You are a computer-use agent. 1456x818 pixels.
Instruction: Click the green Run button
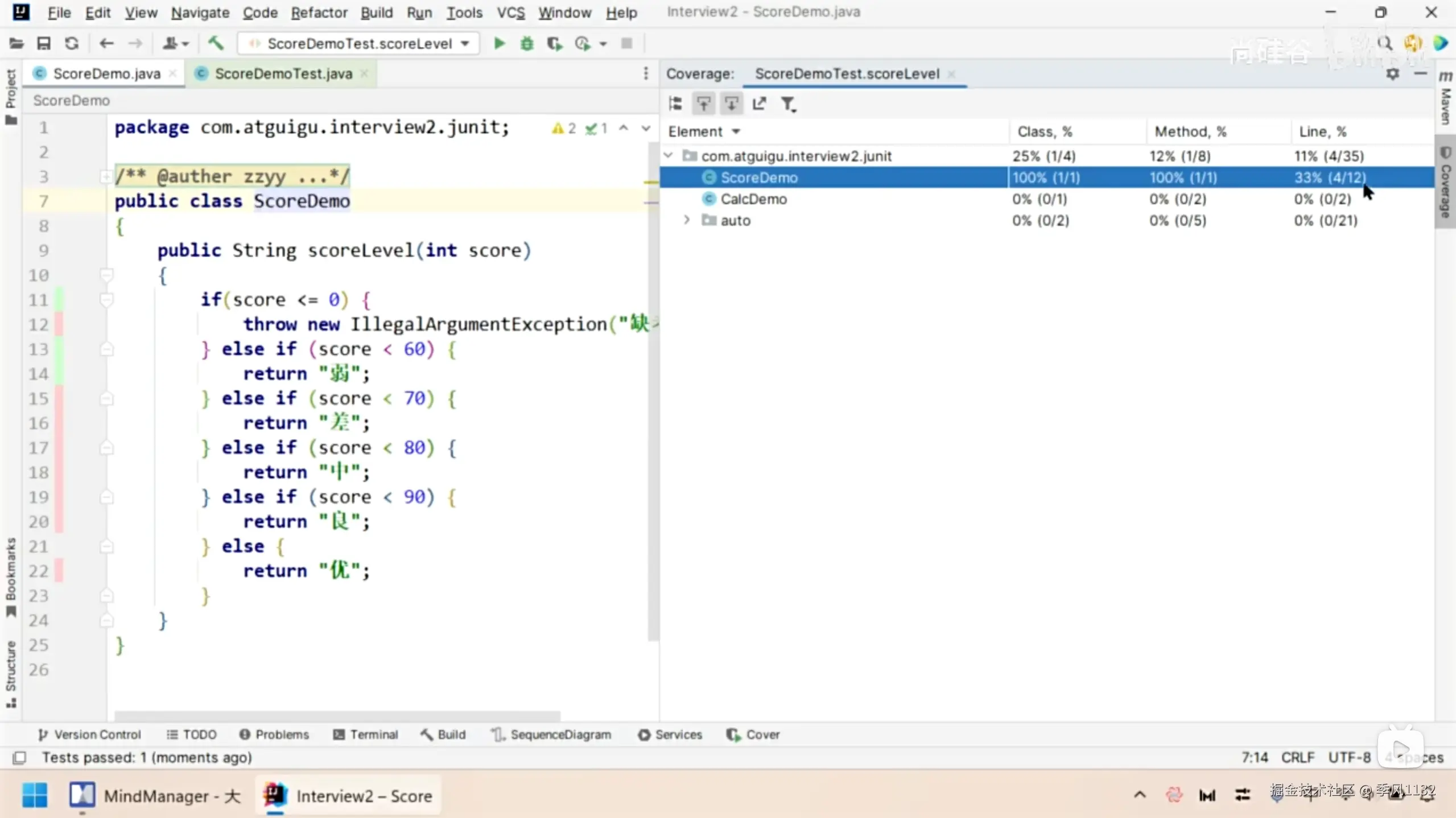coord(499,43)
